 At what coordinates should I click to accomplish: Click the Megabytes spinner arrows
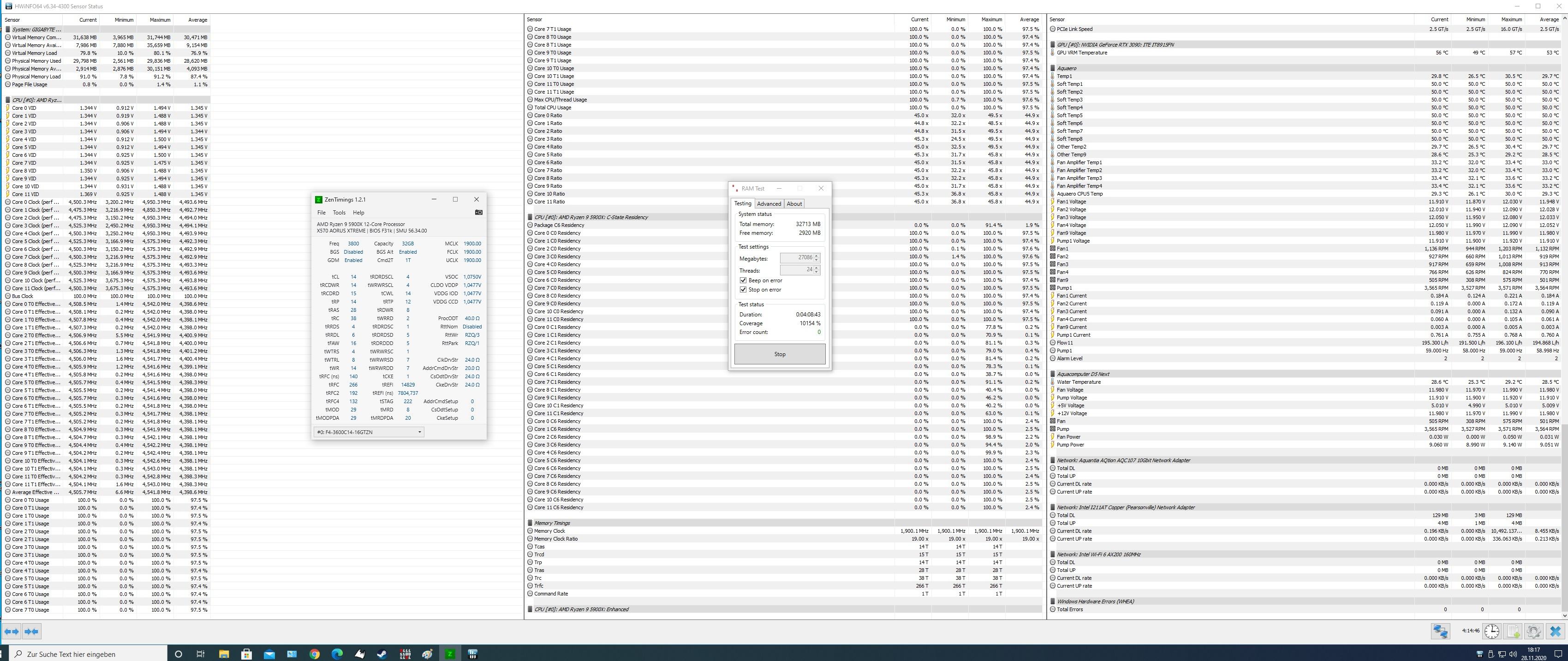pyautogui.click(x=816, y=257)
